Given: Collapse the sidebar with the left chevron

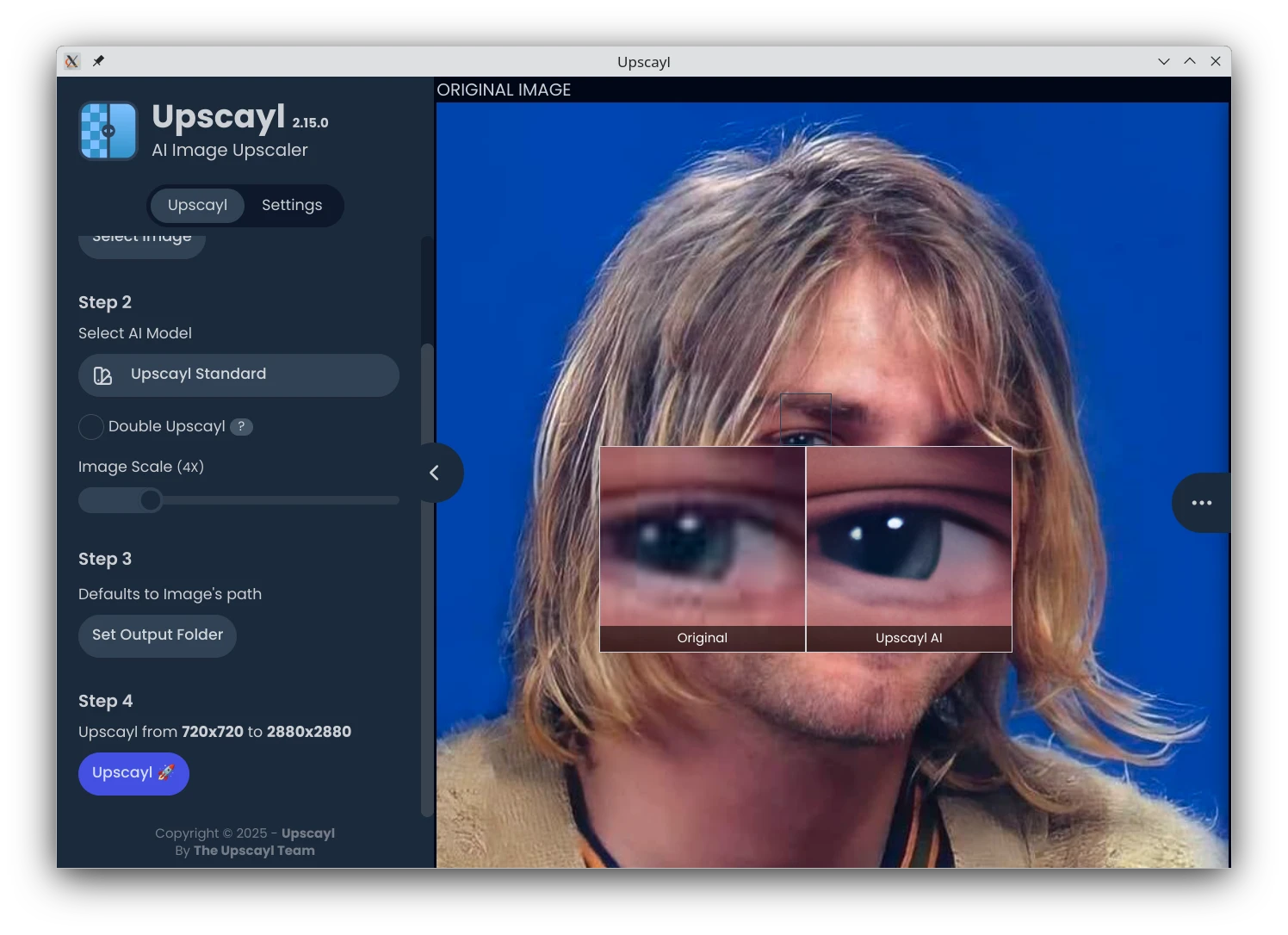Looking at the screenshot, I should (435, 473).
